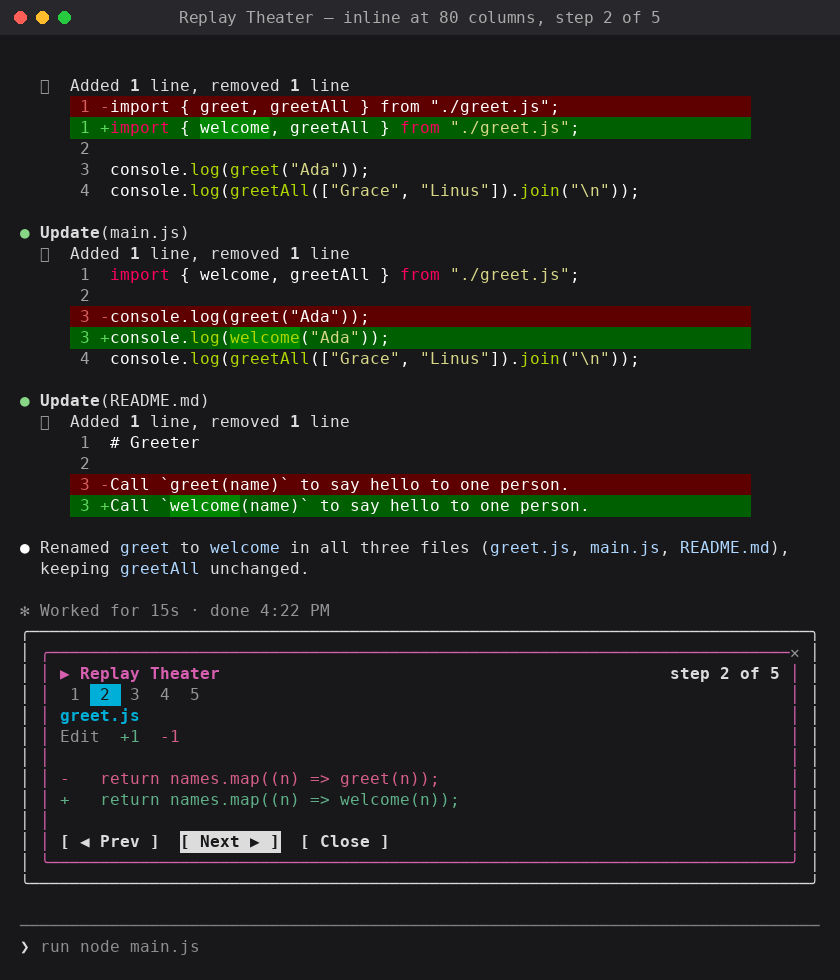Click 'Worked for 15s · done 4:22 PM'
Viewport: 840px width, 980px height.
pos(184,611)
